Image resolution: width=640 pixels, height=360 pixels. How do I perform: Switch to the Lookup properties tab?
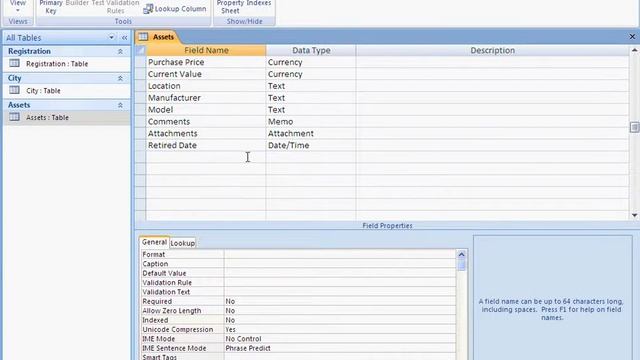point(182,243)
